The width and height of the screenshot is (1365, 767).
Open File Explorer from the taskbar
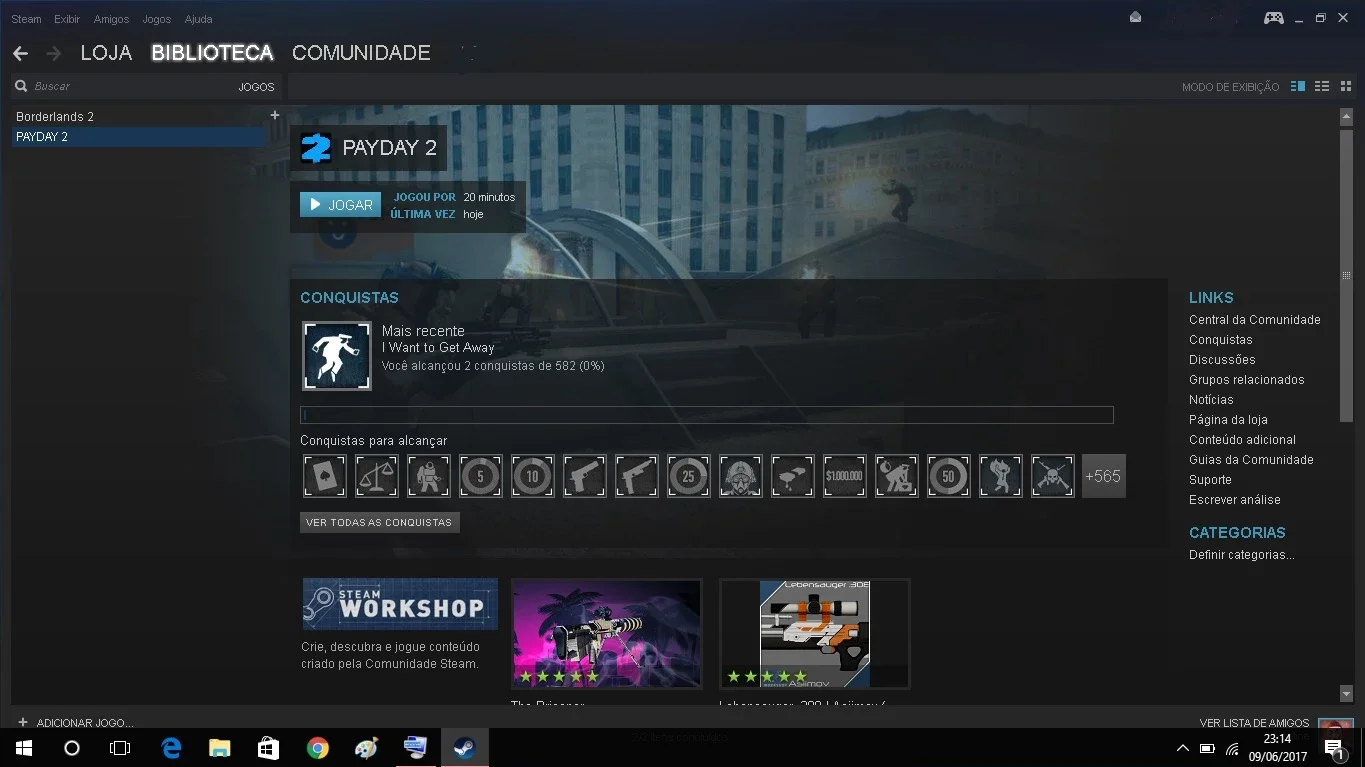tap(220, 747)
